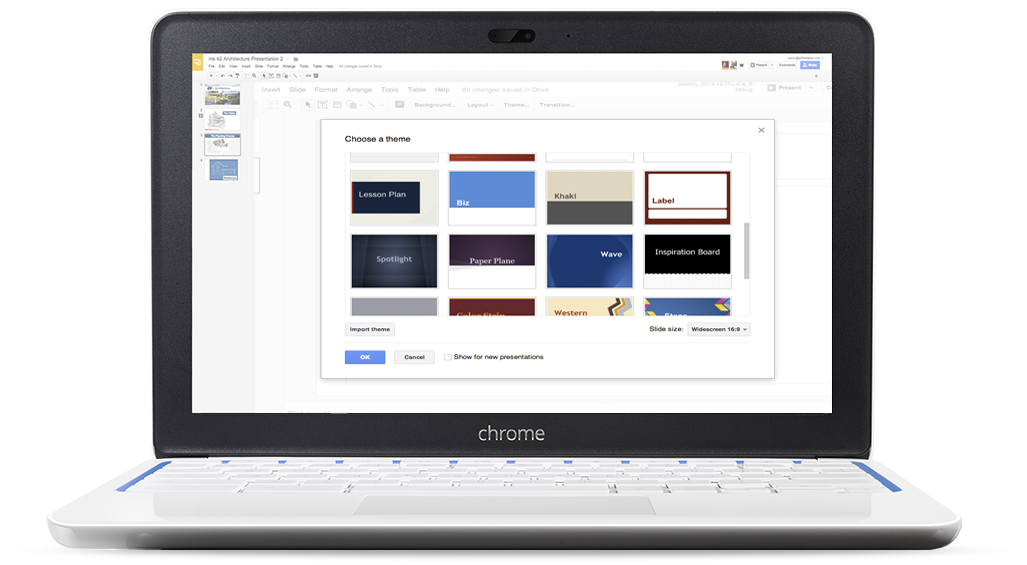Open the dropdown arrow beside large Present button

[811, 88]
